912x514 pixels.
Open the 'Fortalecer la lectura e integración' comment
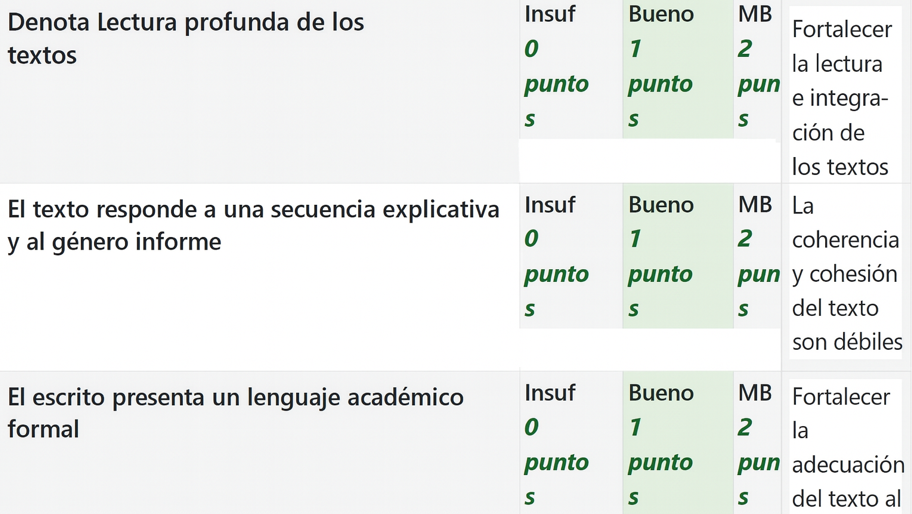(840, 98)
